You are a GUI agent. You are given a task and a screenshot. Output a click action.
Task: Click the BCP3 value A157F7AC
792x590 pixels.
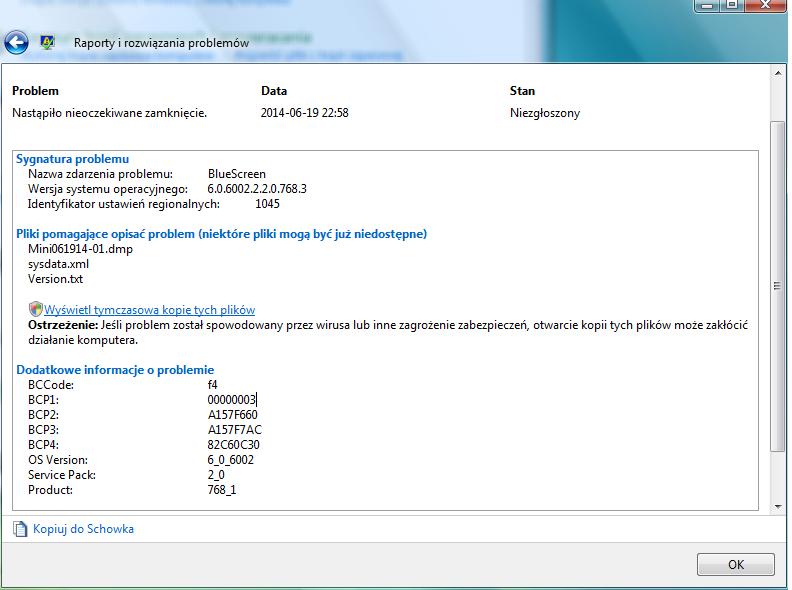(x=235, y=430)
